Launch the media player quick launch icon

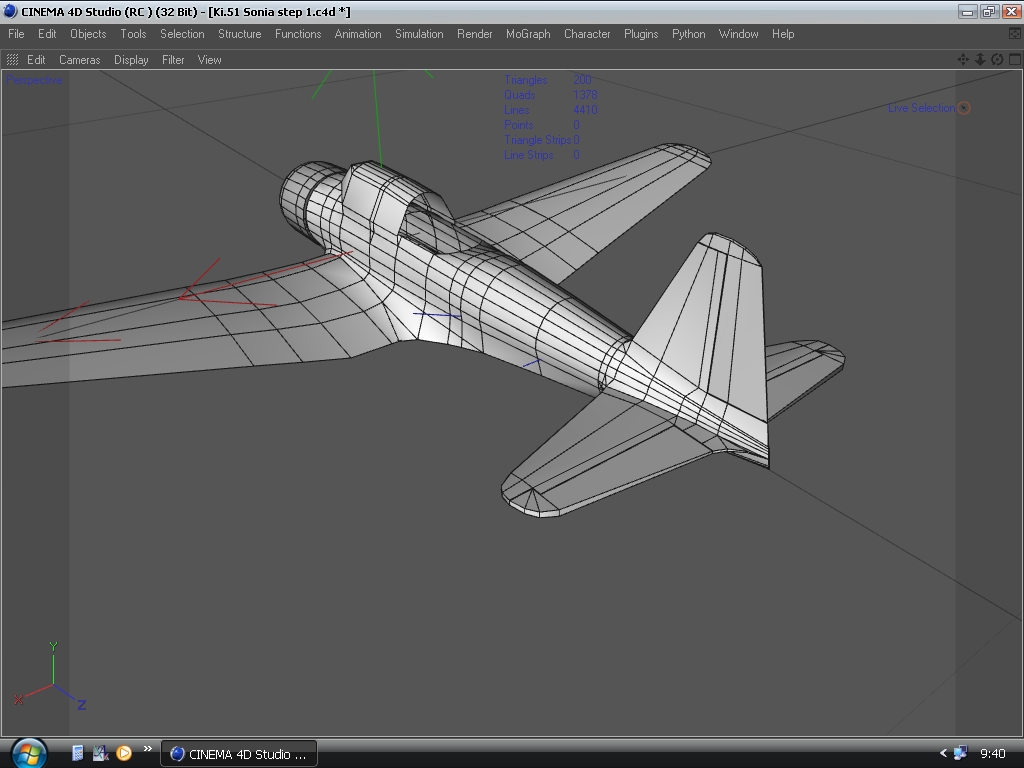pos(124,753)
